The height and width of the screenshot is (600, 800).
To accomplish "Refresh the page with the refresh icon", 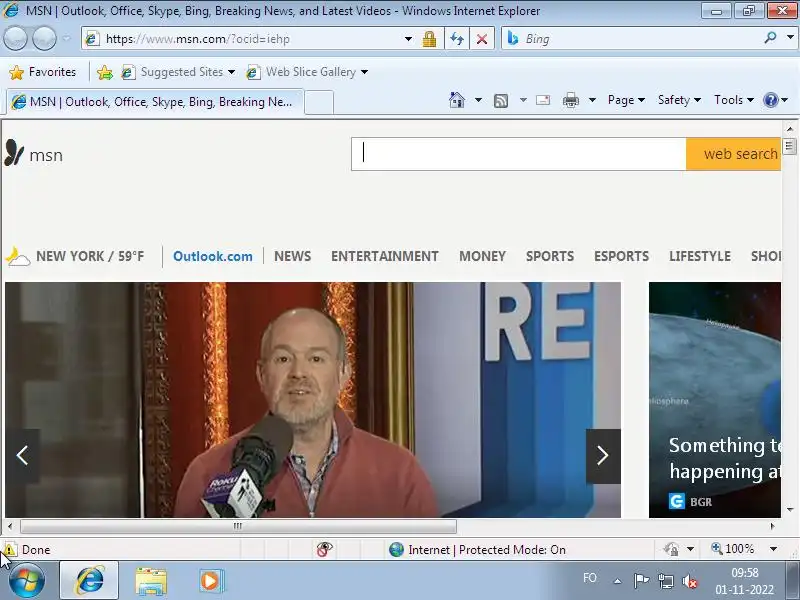I will coord(457,39).
